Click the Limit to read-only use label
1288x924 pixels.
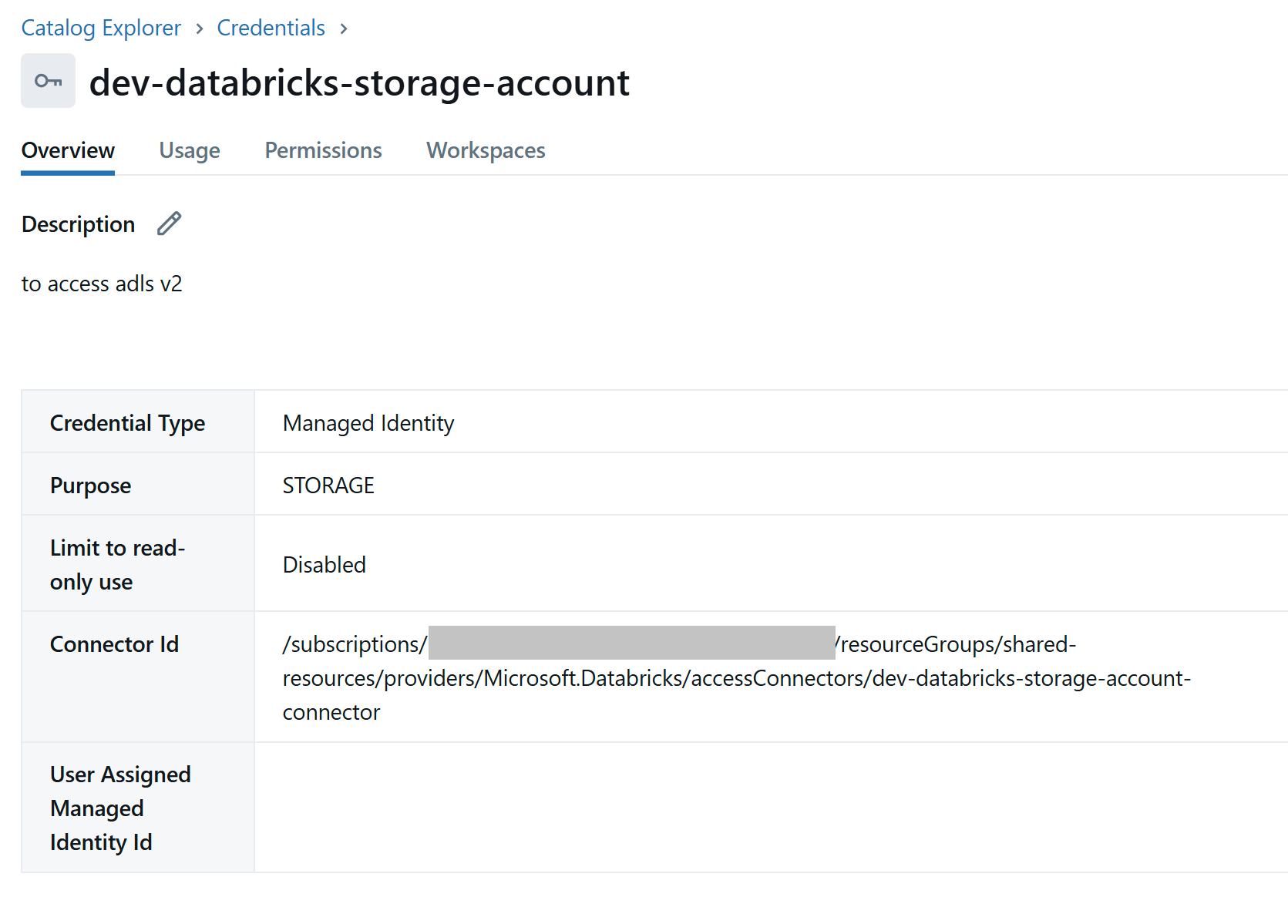click(x=117, y=564)
